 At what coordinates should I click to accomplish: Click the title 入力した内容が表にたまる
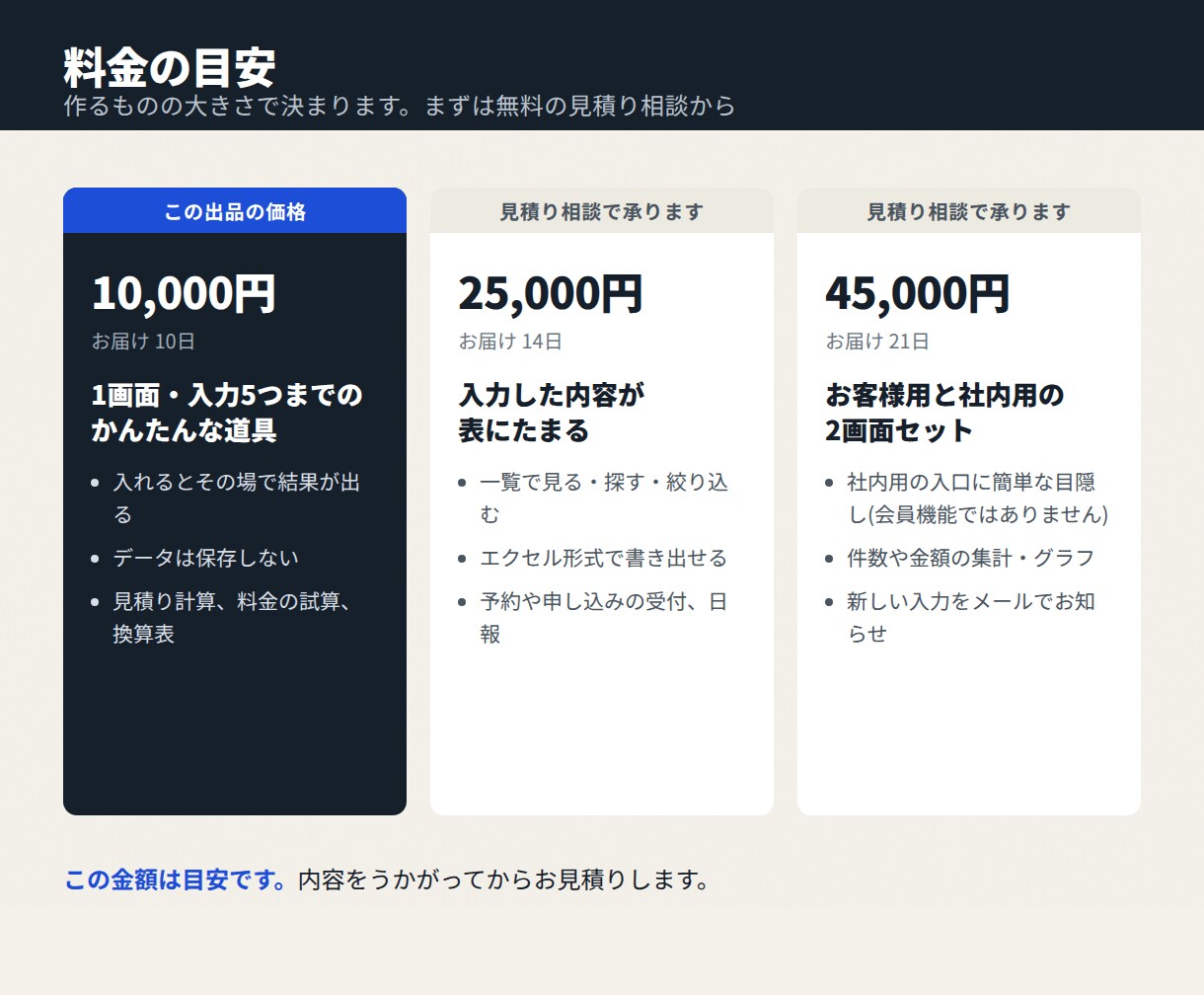552,413
